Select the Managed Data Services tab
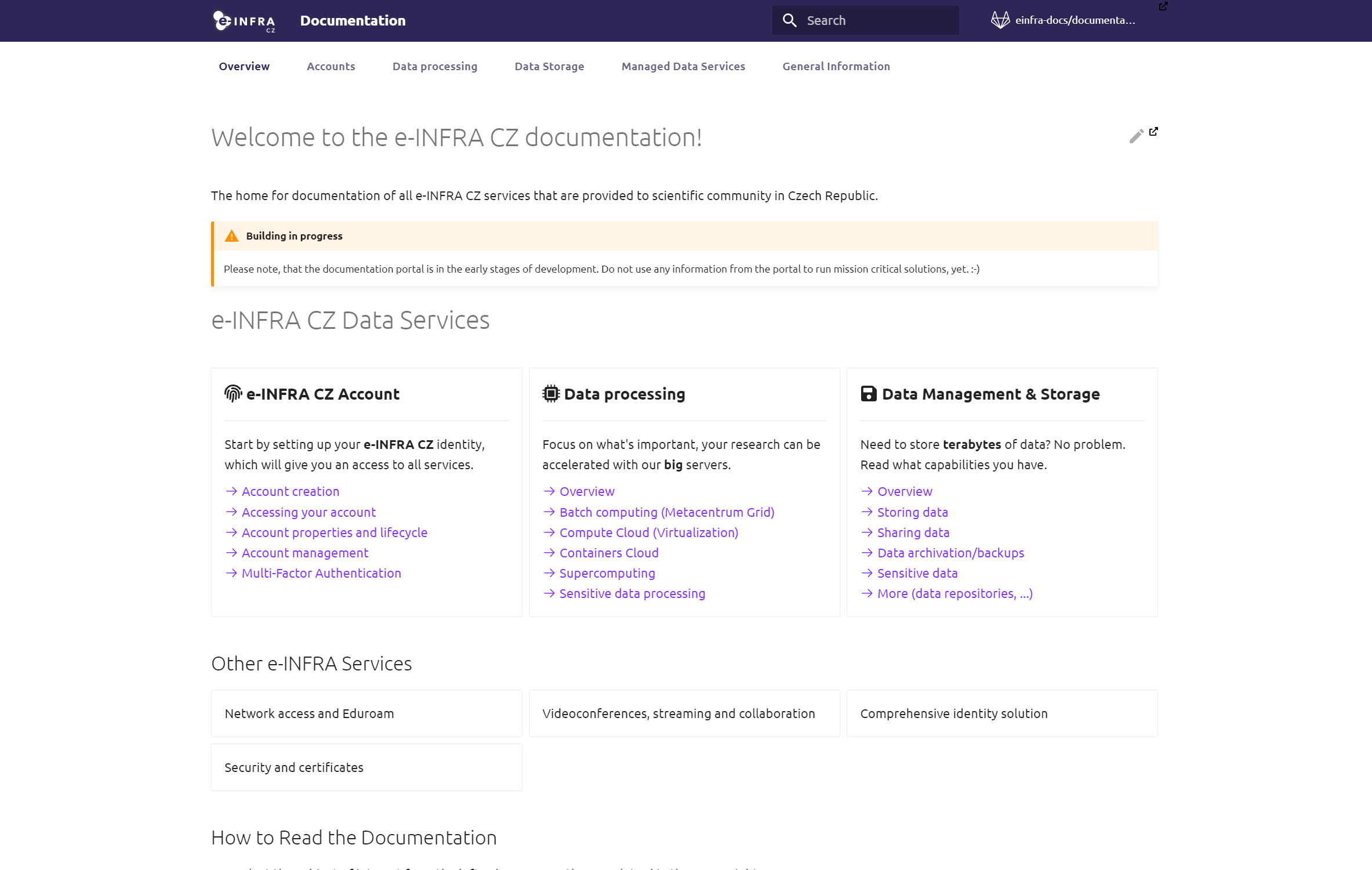 coord(683,66)
